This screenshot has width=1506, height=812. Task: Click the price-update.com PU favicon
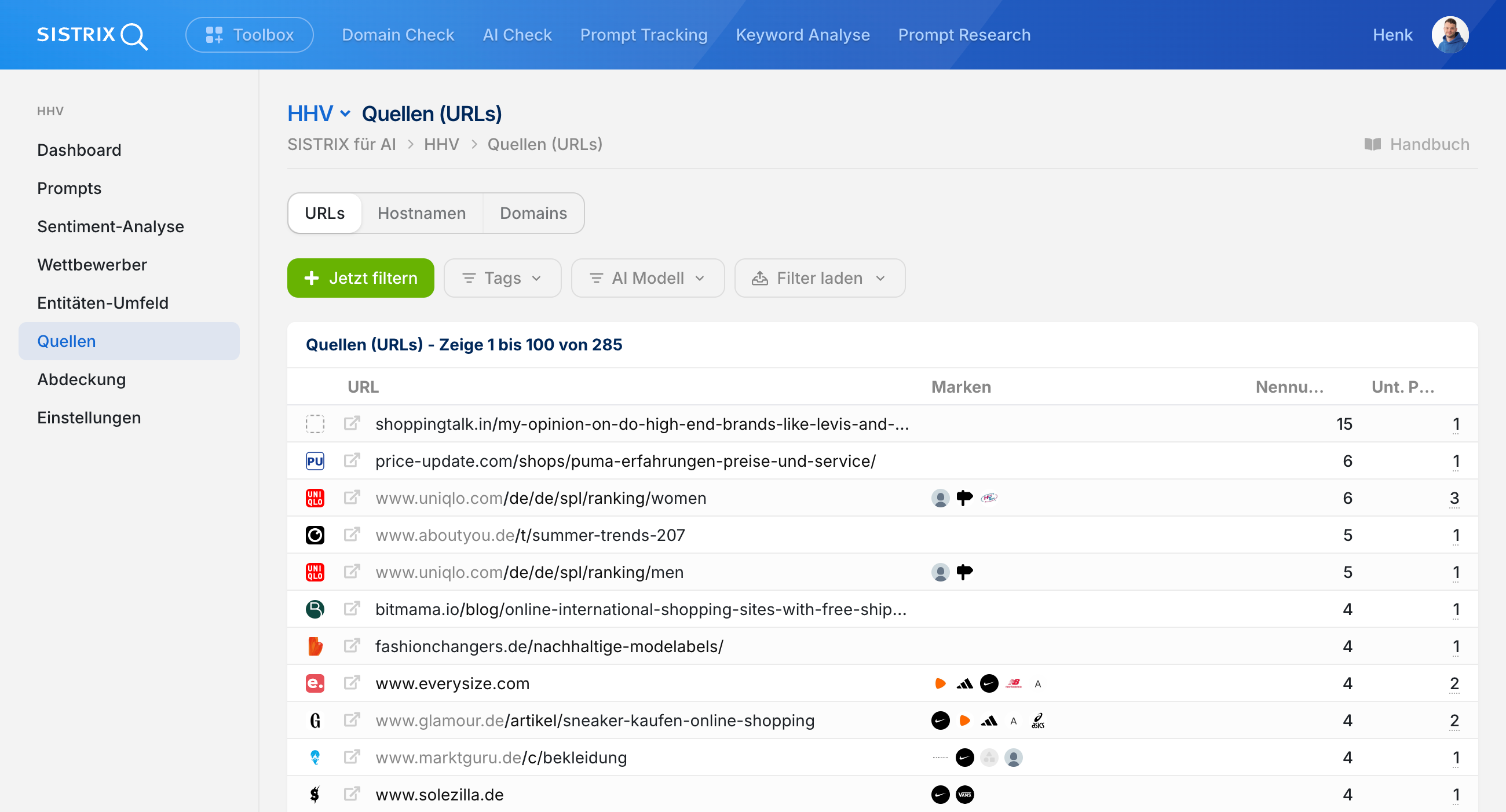[315, 461]
